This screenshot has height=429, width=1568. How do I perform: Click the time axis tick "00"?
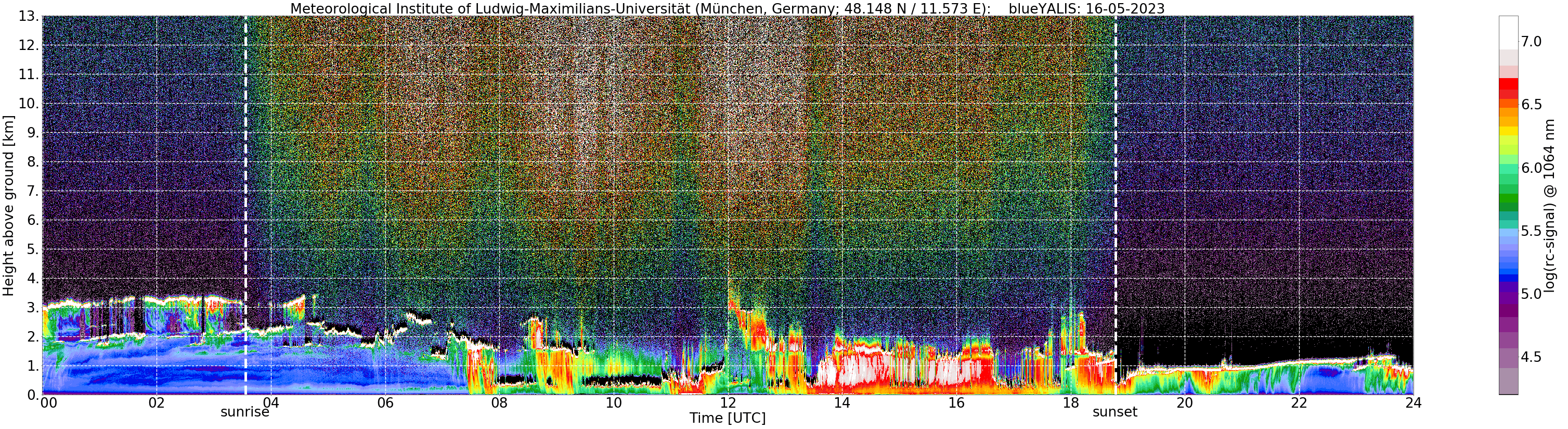tap(49, 403)
